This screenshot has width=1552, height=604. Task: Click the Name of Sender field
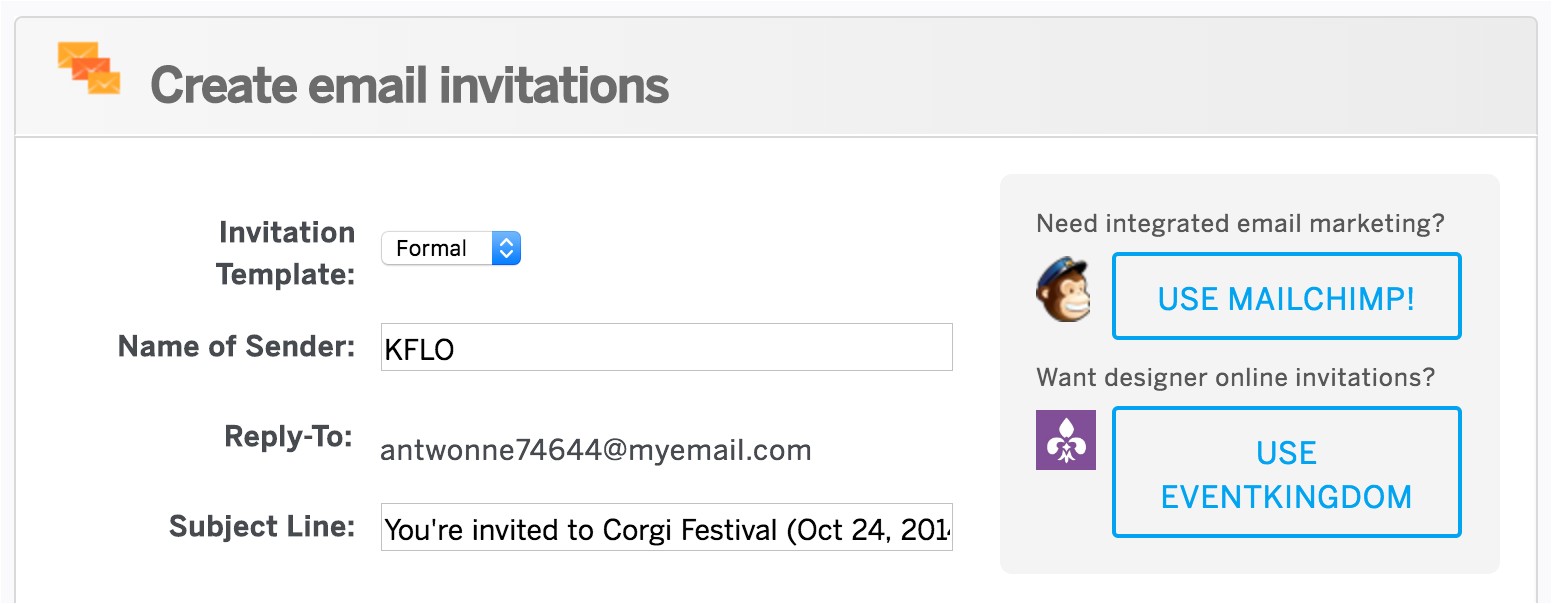pyautogui.click(x=666, y=347)
